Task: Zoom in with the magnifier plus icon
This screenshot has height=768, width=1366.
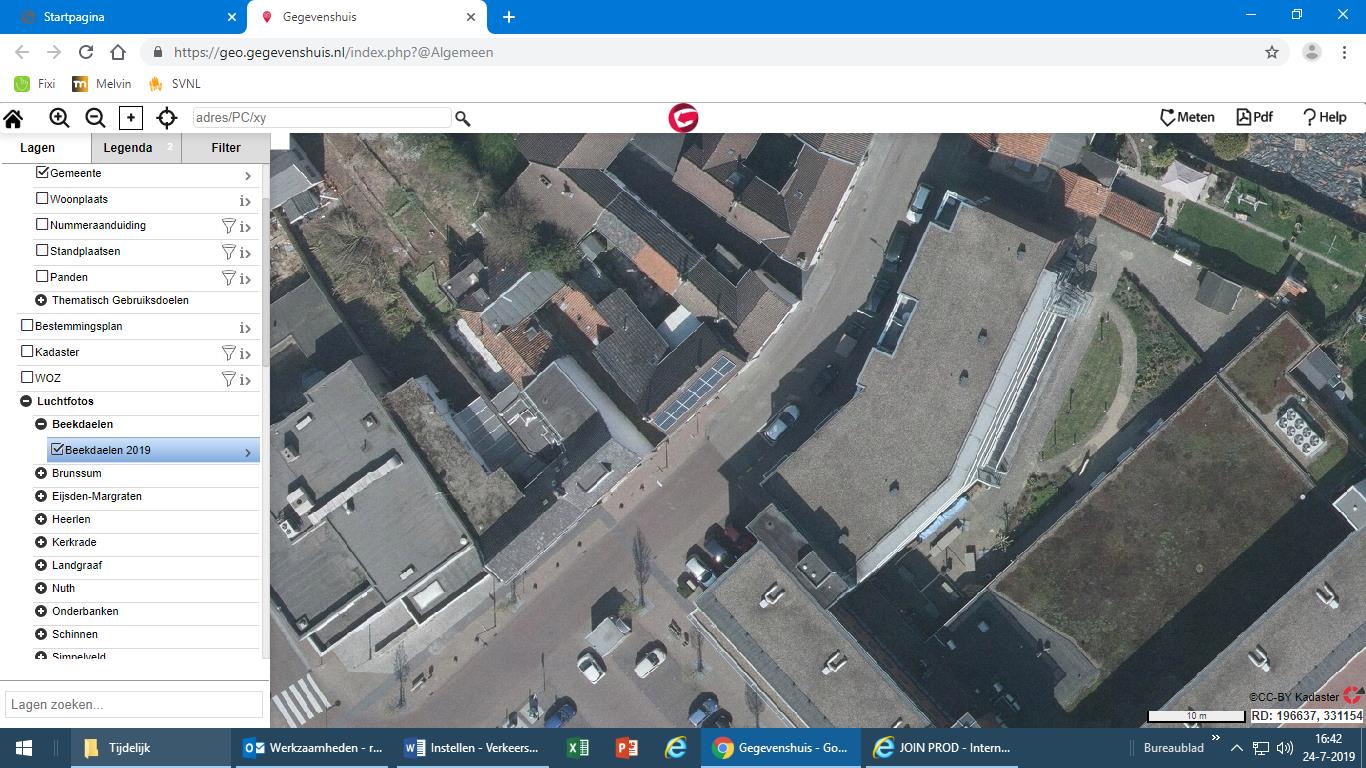Action: [59, 118]
